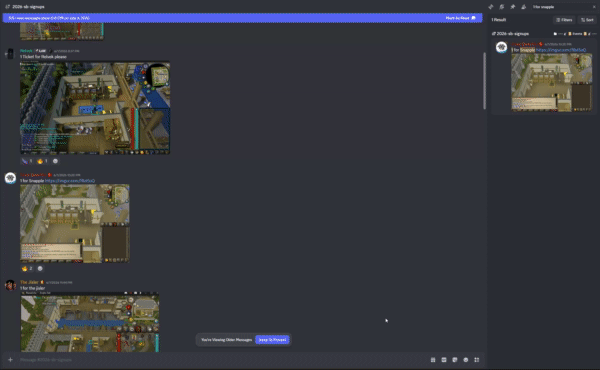The width and height of the screenshot is (600, 370).
Task: Add reaction under the Snapple message
Action: [x=40, y=269]
